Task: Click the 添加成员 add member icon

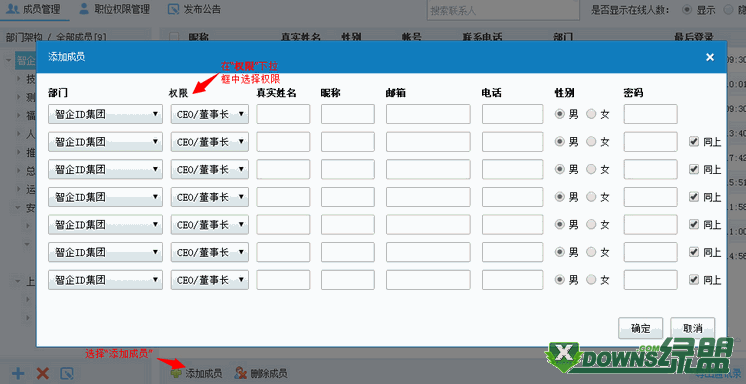Action: pos(177,373)
